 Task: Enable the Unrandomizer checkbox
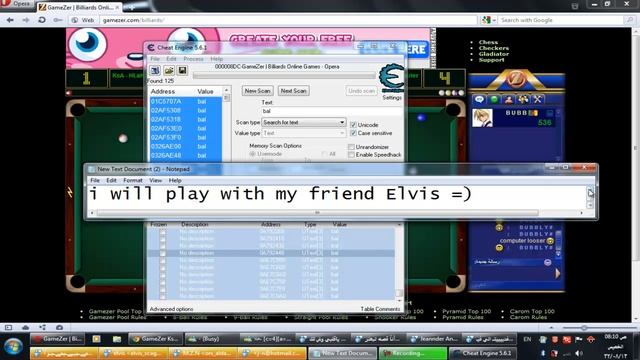[351, 147]
